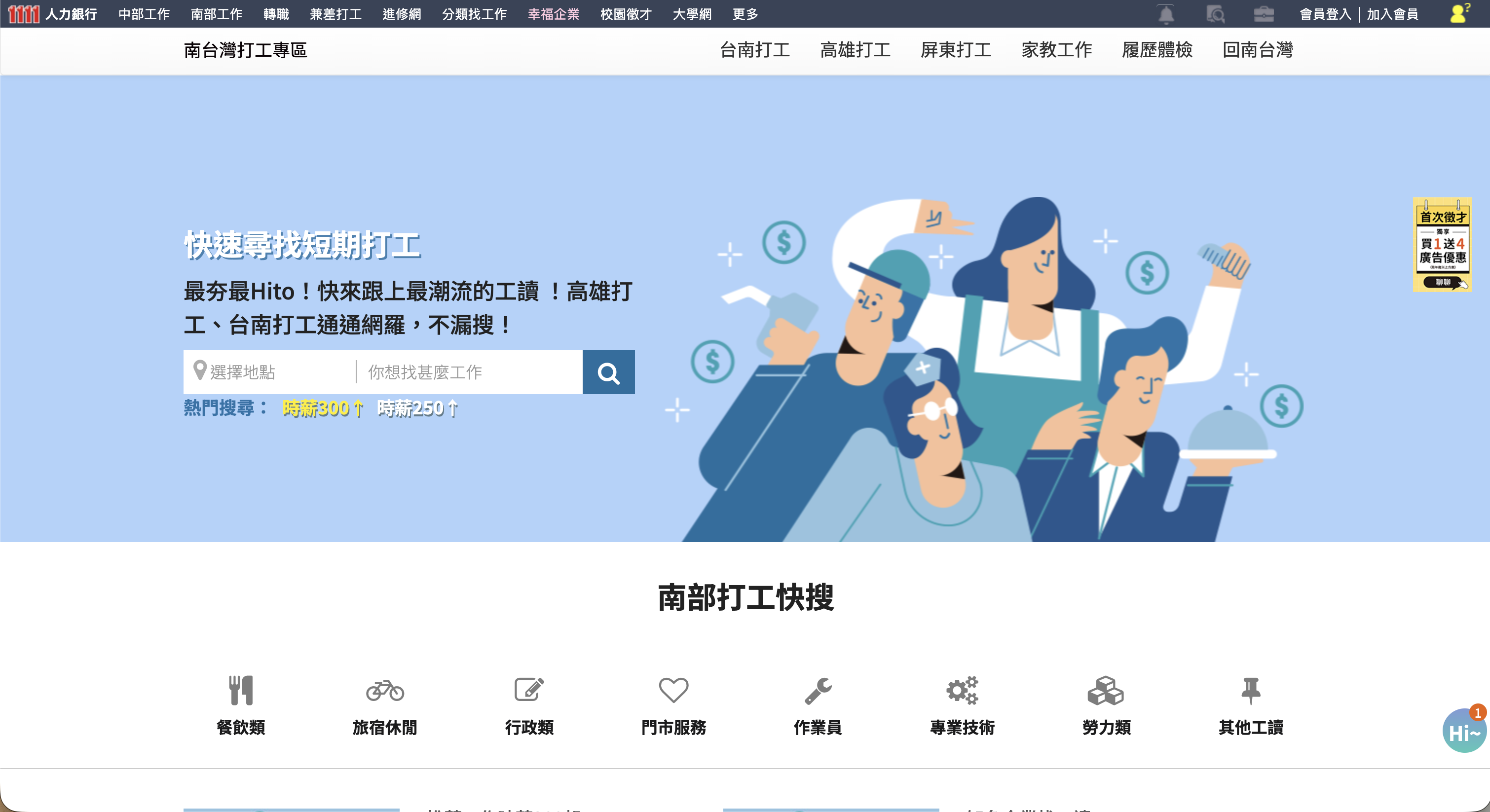Viewport: 1490px width, 812px height.
Task: Go to the 高雄打工 tab
Action: (x=855, y=50)
